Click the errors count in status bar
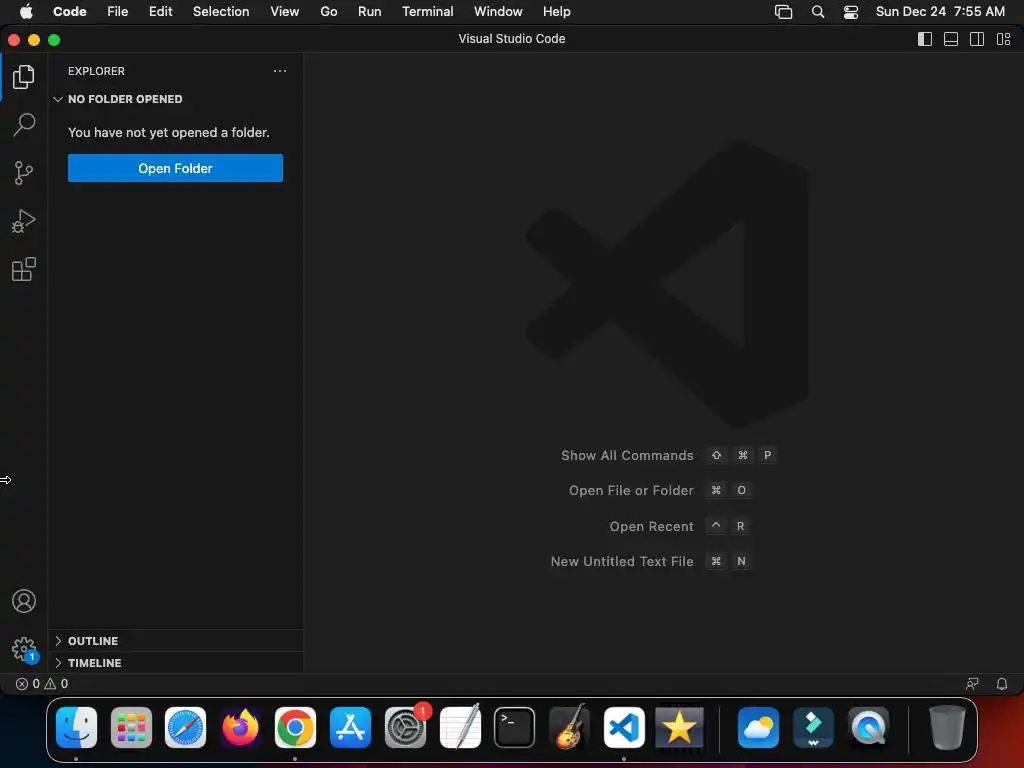This screenshot has height=768, width=1024. (27, 684)
